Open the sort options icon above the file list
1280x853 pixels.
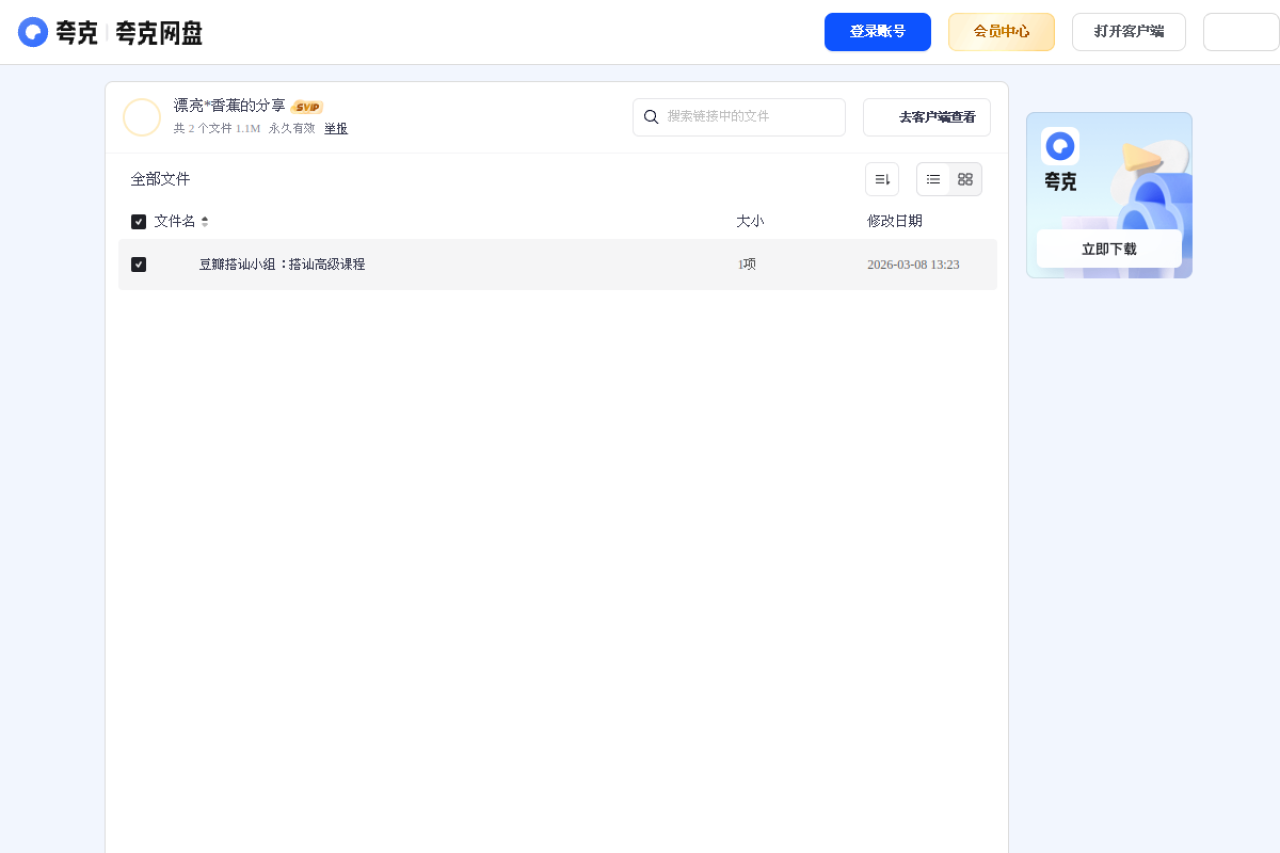[x=881, y=178]
